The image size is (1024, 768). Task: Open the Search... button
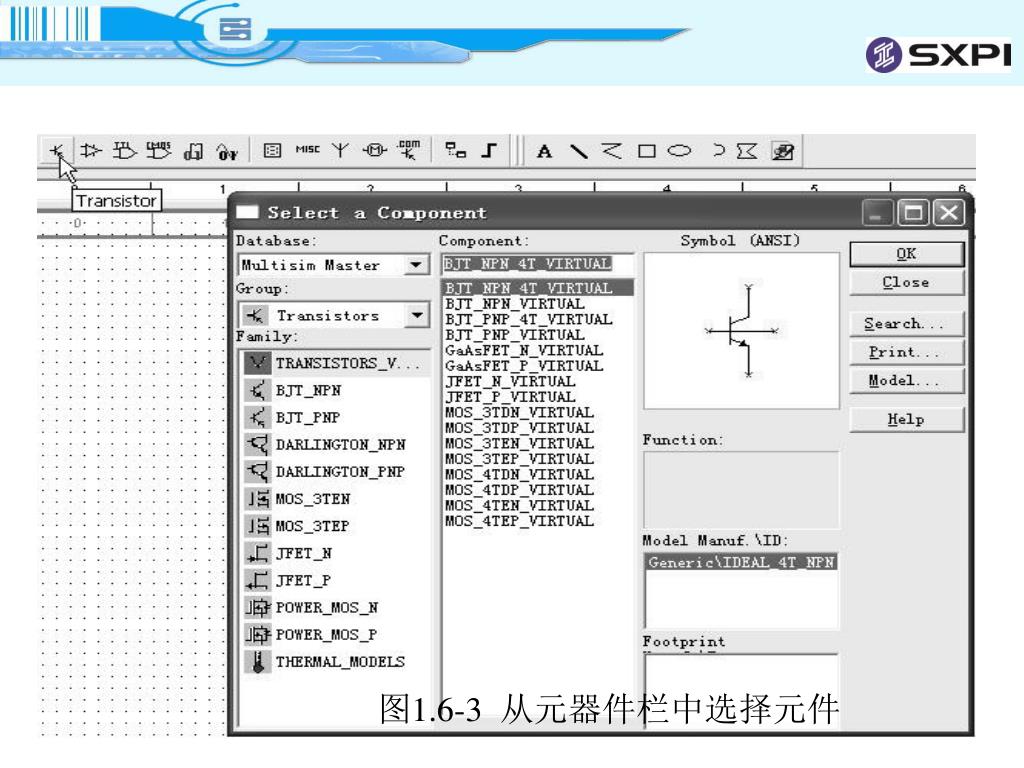pyautogui.click(x=906, y=324)
